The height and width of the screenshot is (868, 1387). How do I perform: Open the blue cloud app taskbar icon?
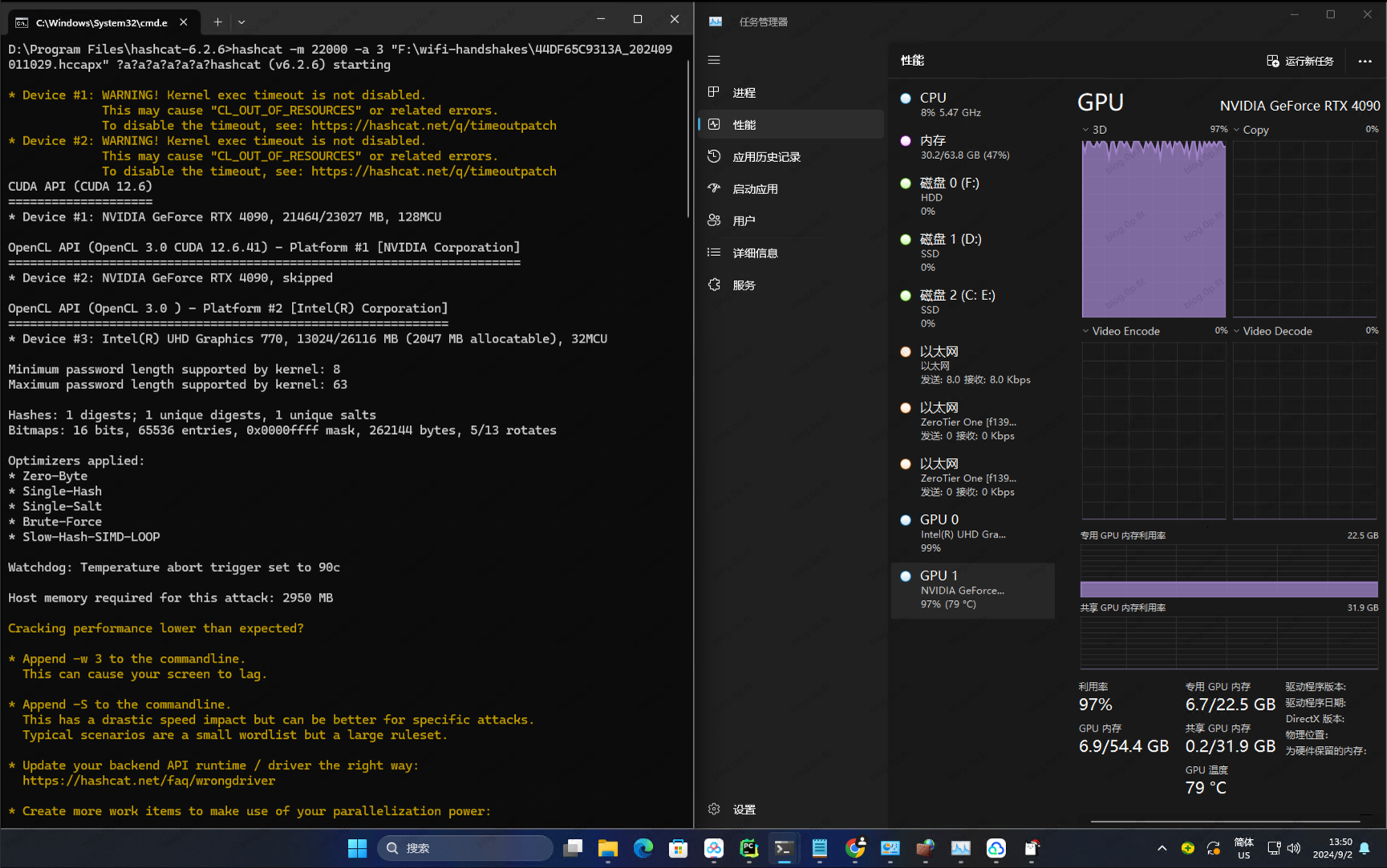coord(996,848)
